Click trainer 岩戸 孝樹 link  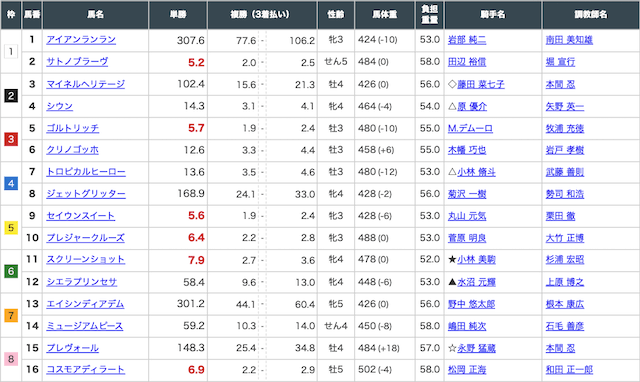565,150
